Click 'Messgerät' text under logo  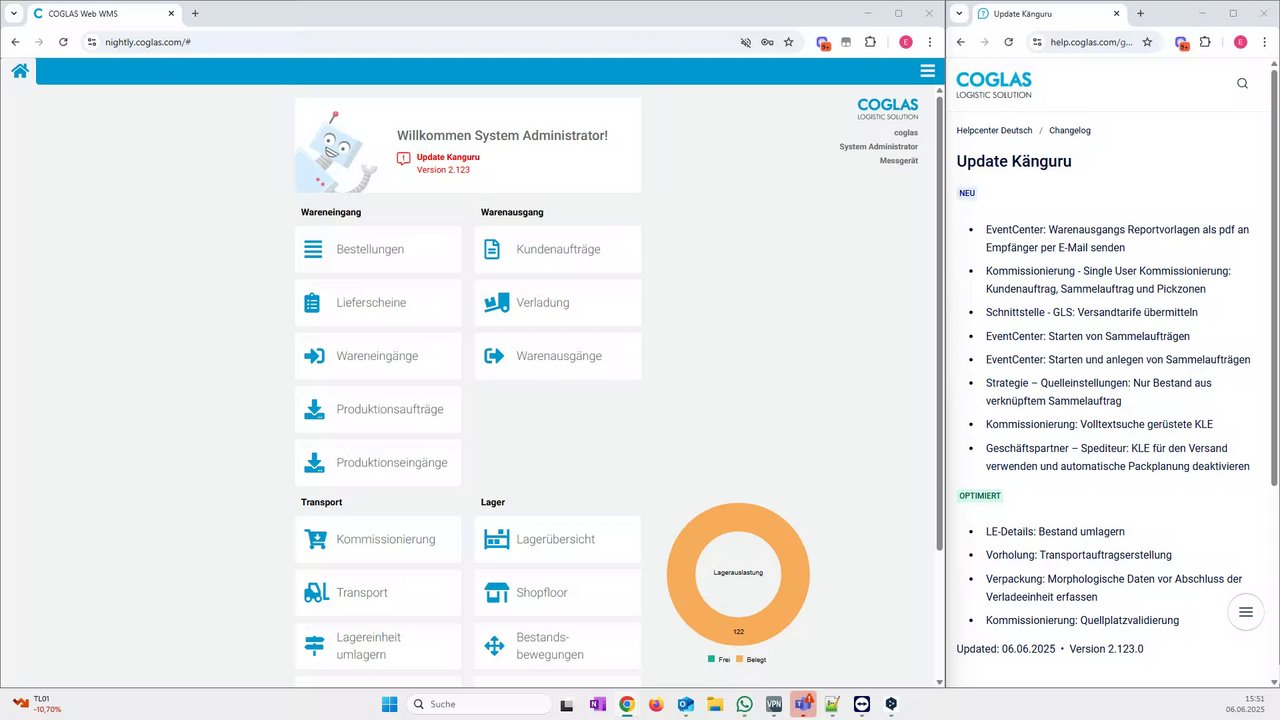899,160
